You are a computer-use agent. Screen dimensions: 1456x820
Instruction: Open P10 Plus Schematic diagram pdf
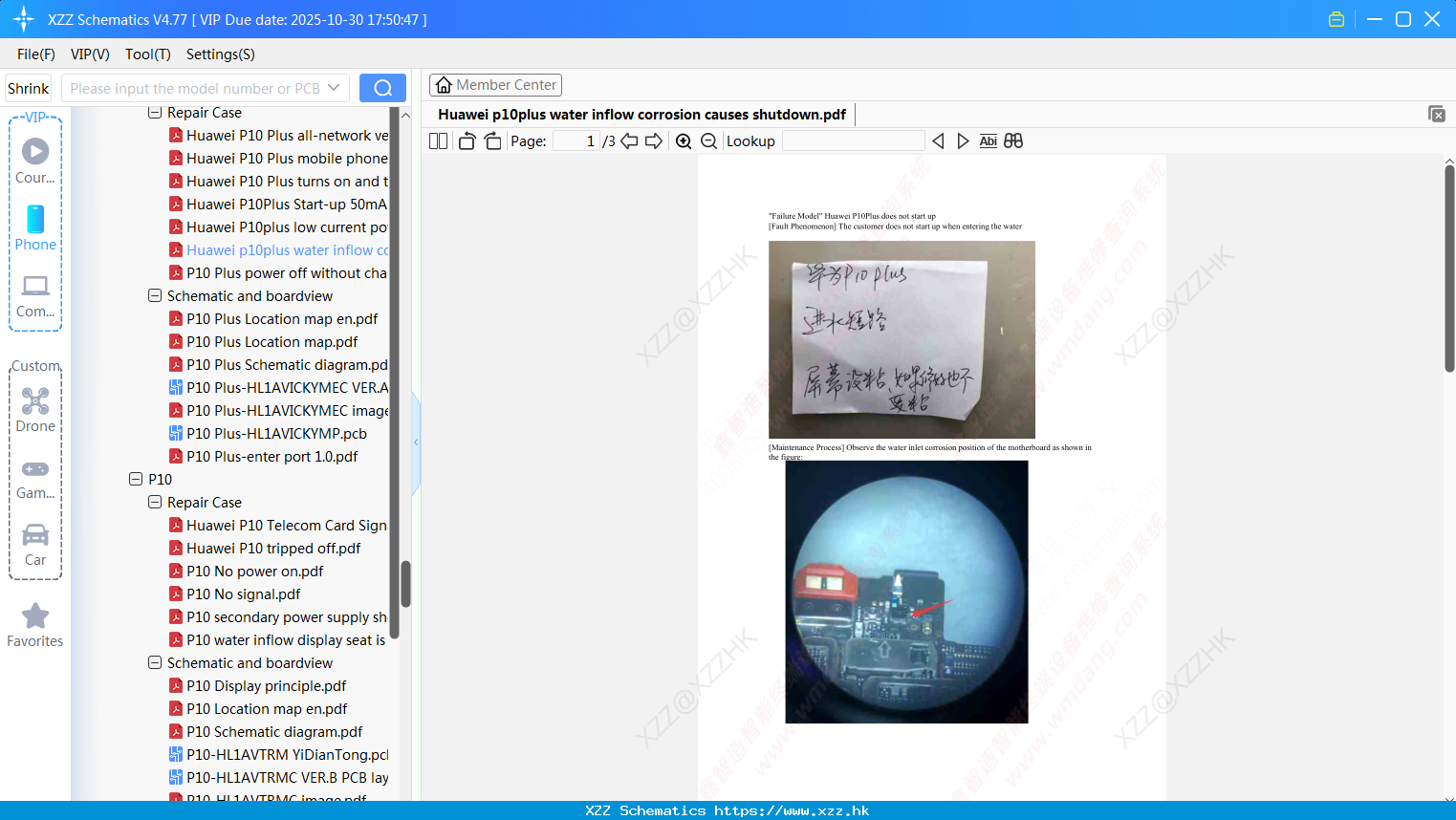(x=278, y=365)
